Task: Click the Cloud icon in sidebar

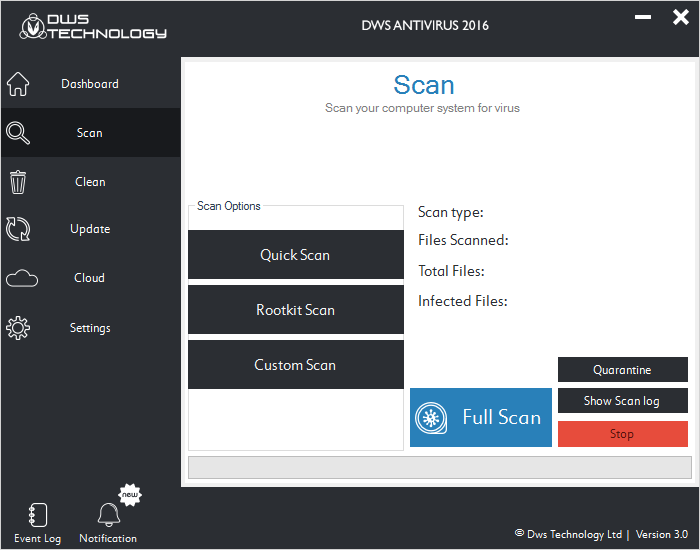Action: click(22, 278)
